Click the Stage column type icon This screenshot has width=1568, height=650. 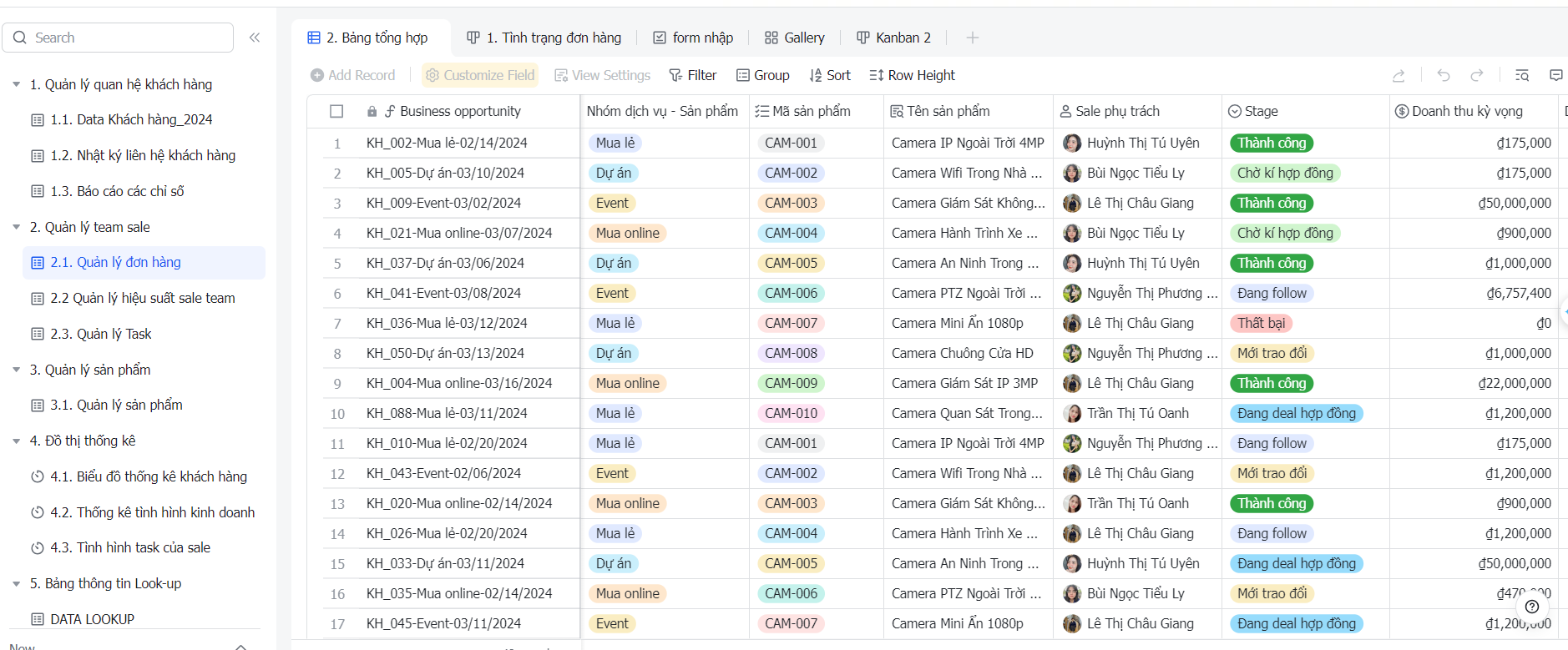tap(1235, 111)
